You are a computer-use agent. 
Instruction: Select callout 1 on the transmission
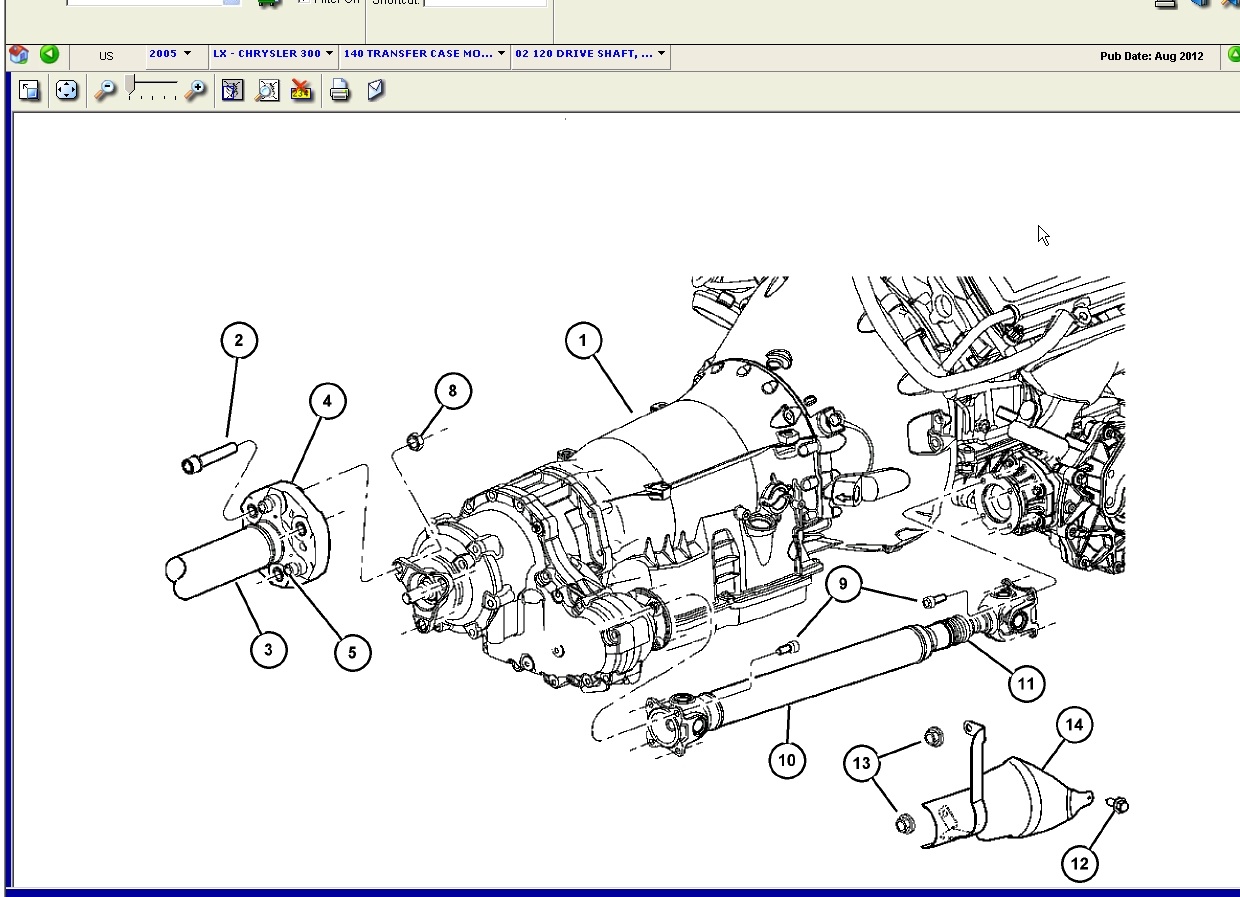[x=583, y=340]
